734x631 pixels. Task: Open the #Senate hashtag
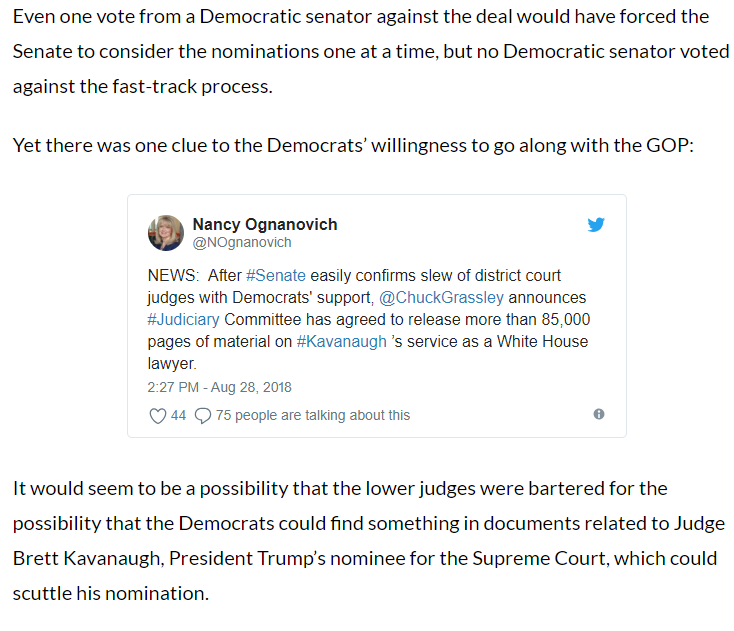276,275
